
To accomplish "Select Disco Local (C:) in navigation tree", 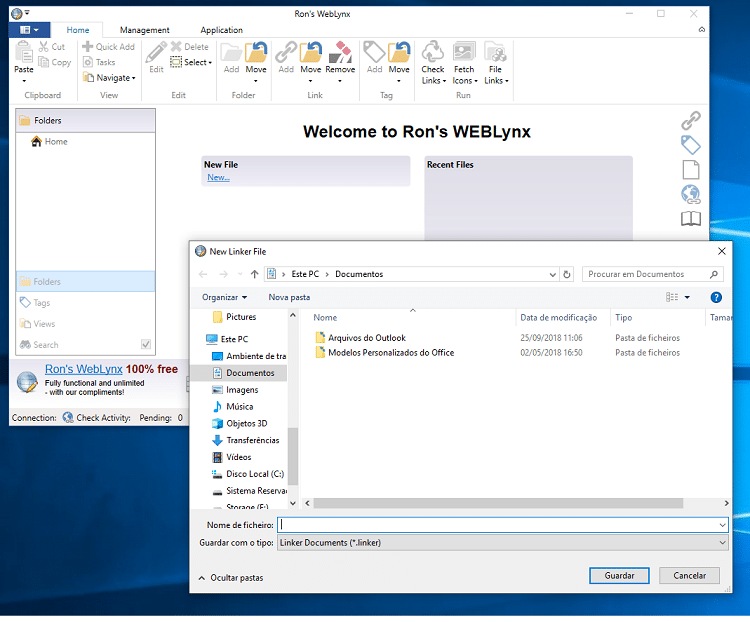I will point(248,474).
